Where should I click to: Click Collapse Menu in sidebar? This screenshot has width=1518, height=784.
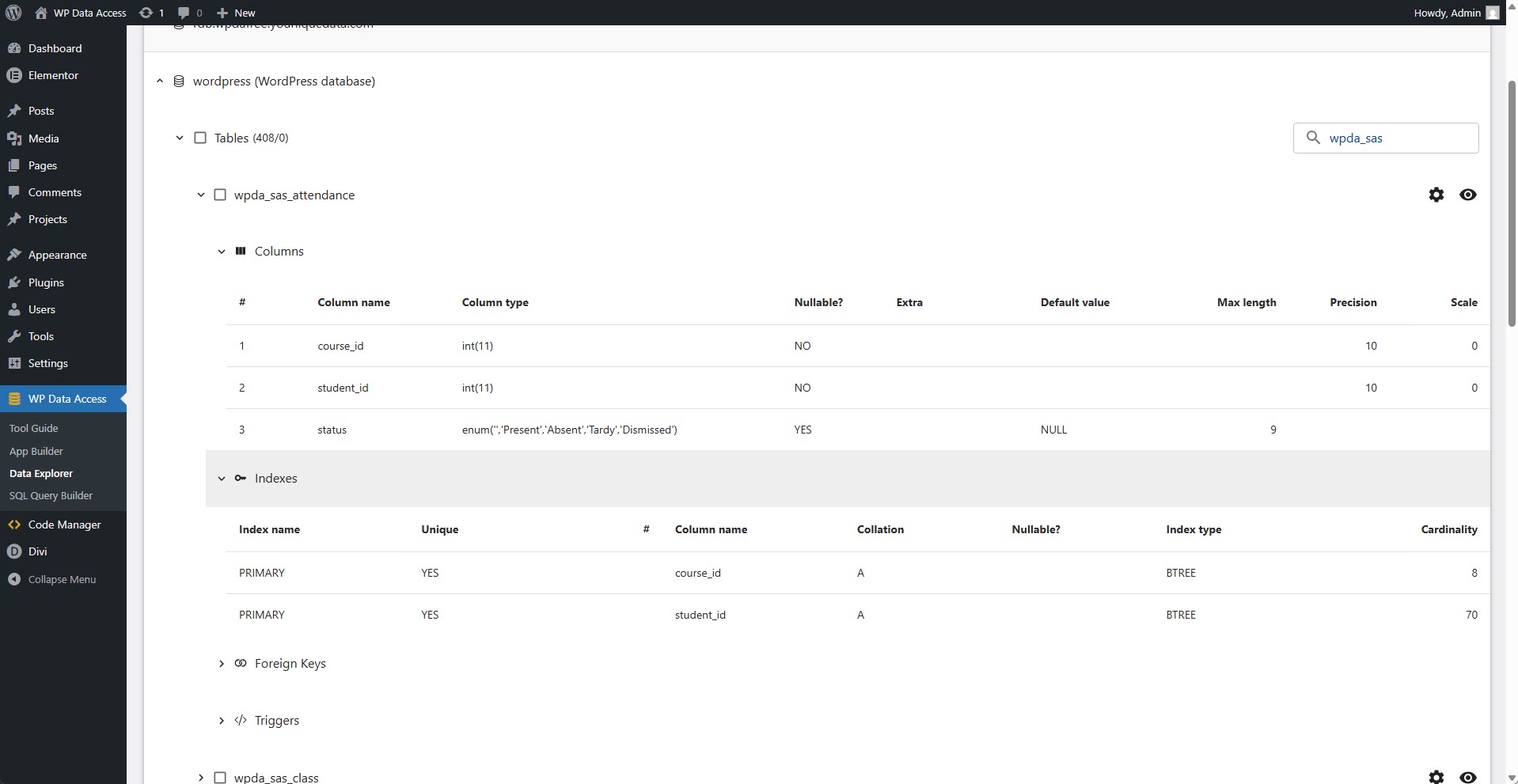tap(62, 579)
